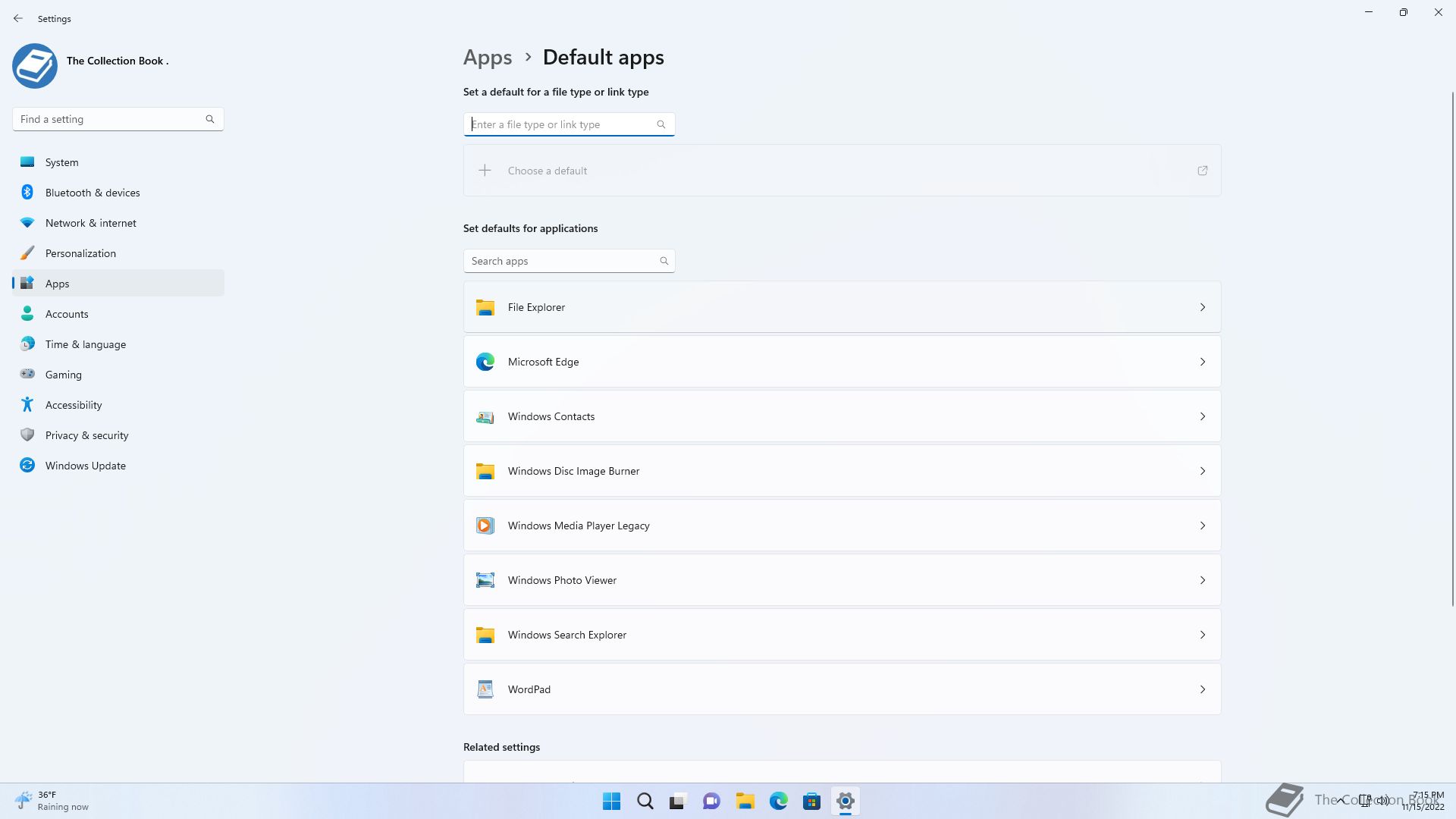Viewport: 1456px width, 819px height.
Task: Open Time & language settings
Action: 118,344
